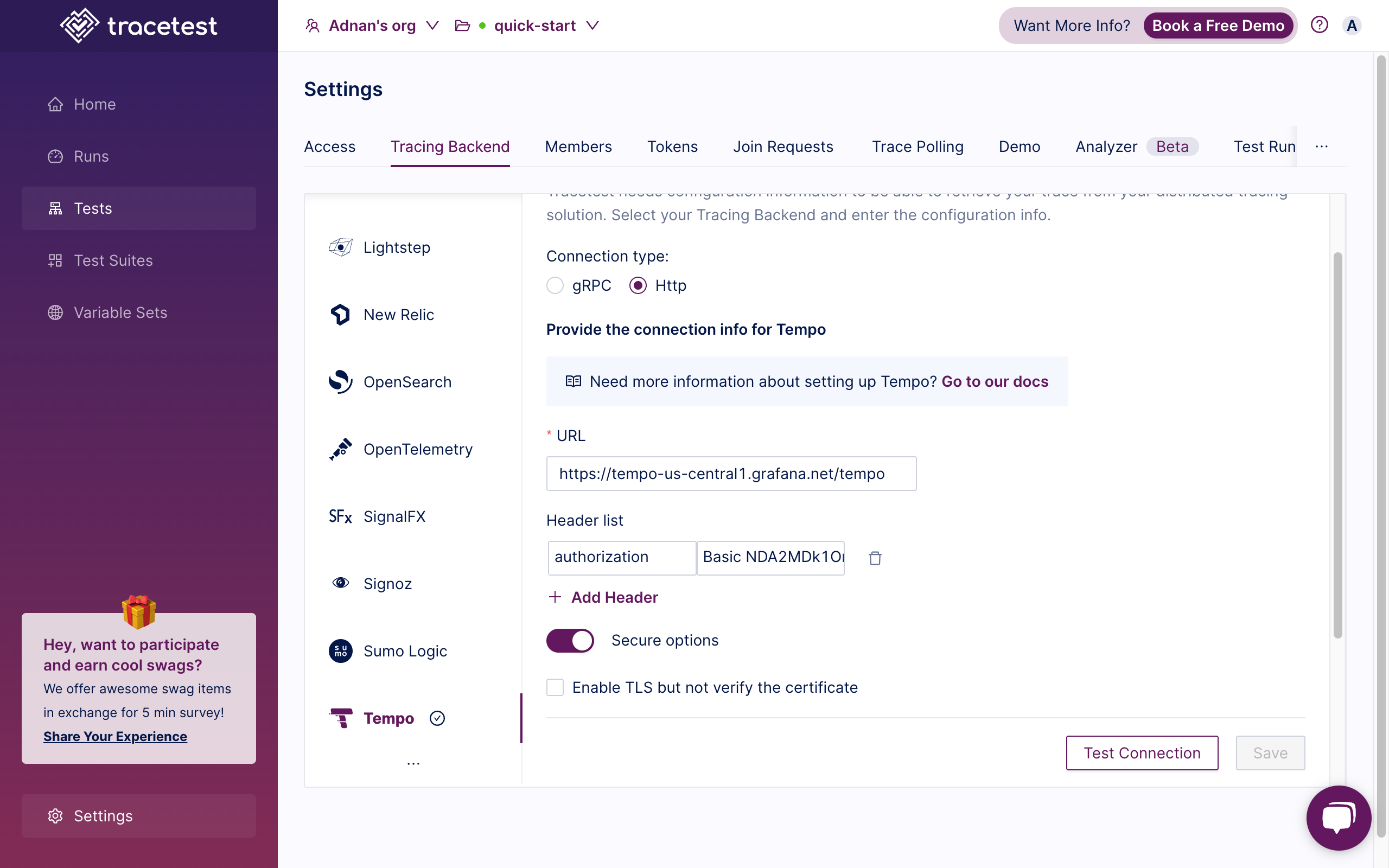Open Home from the sidebar
The height and width of the screenshot is (868, 1389).
[x=139, y=105]
